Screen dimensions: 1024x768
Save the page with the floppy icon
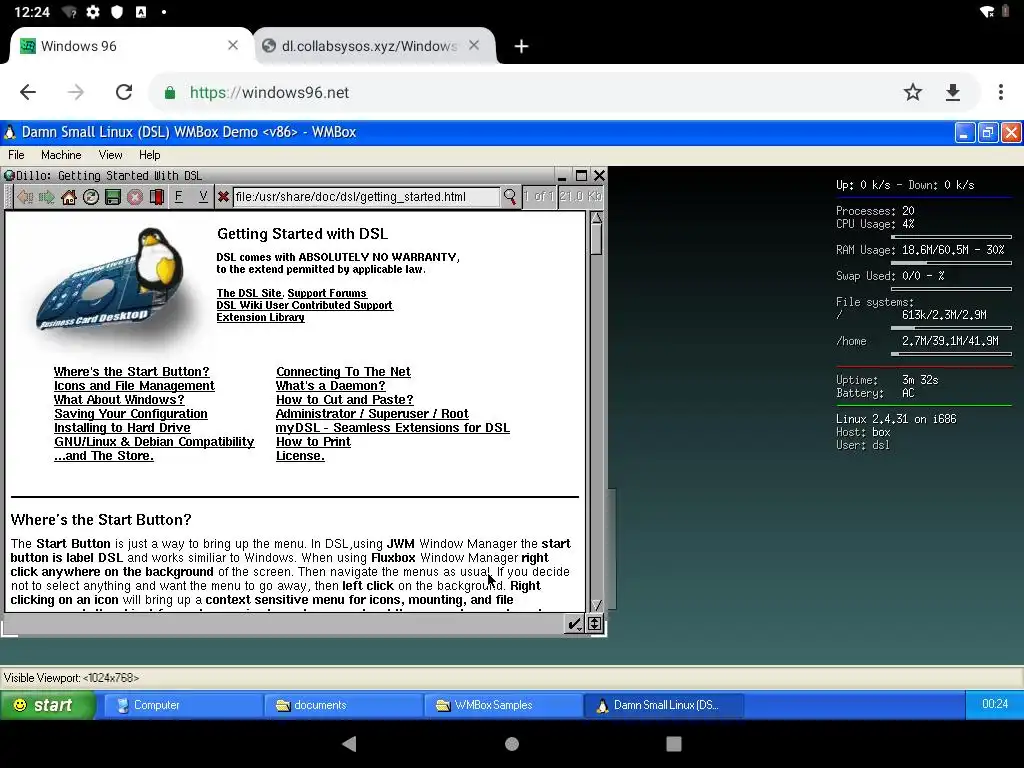coord(113,197)
